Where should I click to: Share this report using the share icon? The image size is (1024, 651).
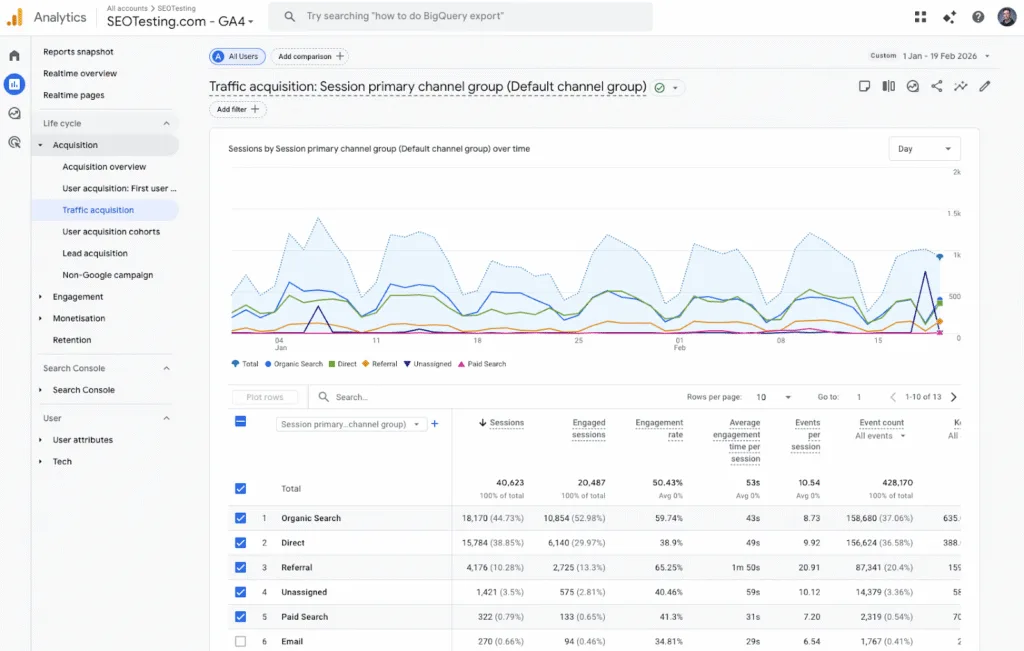coord(937,86)
